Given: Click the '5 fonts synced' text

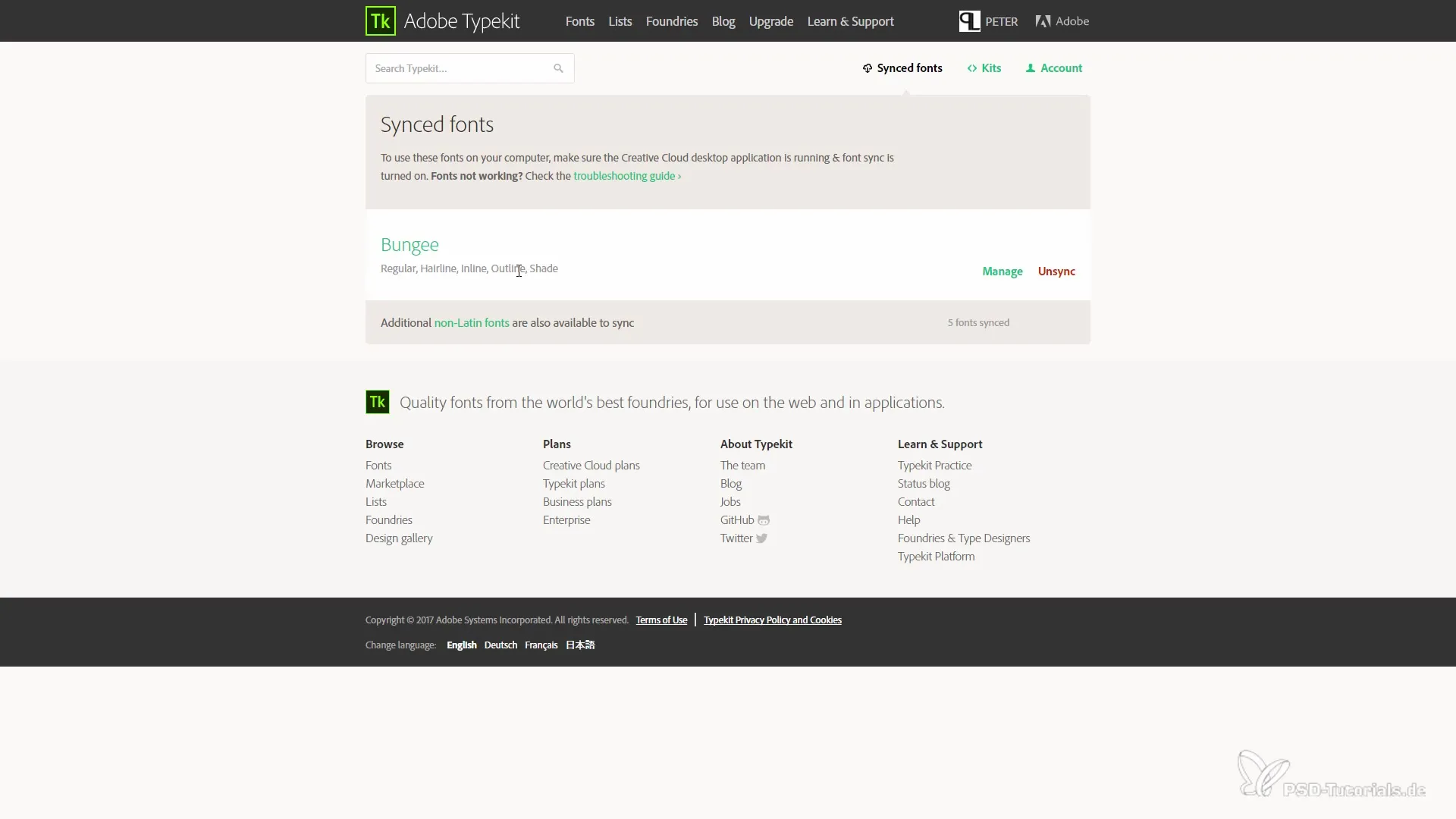Looking at the screenshot, I should (978, 323).
